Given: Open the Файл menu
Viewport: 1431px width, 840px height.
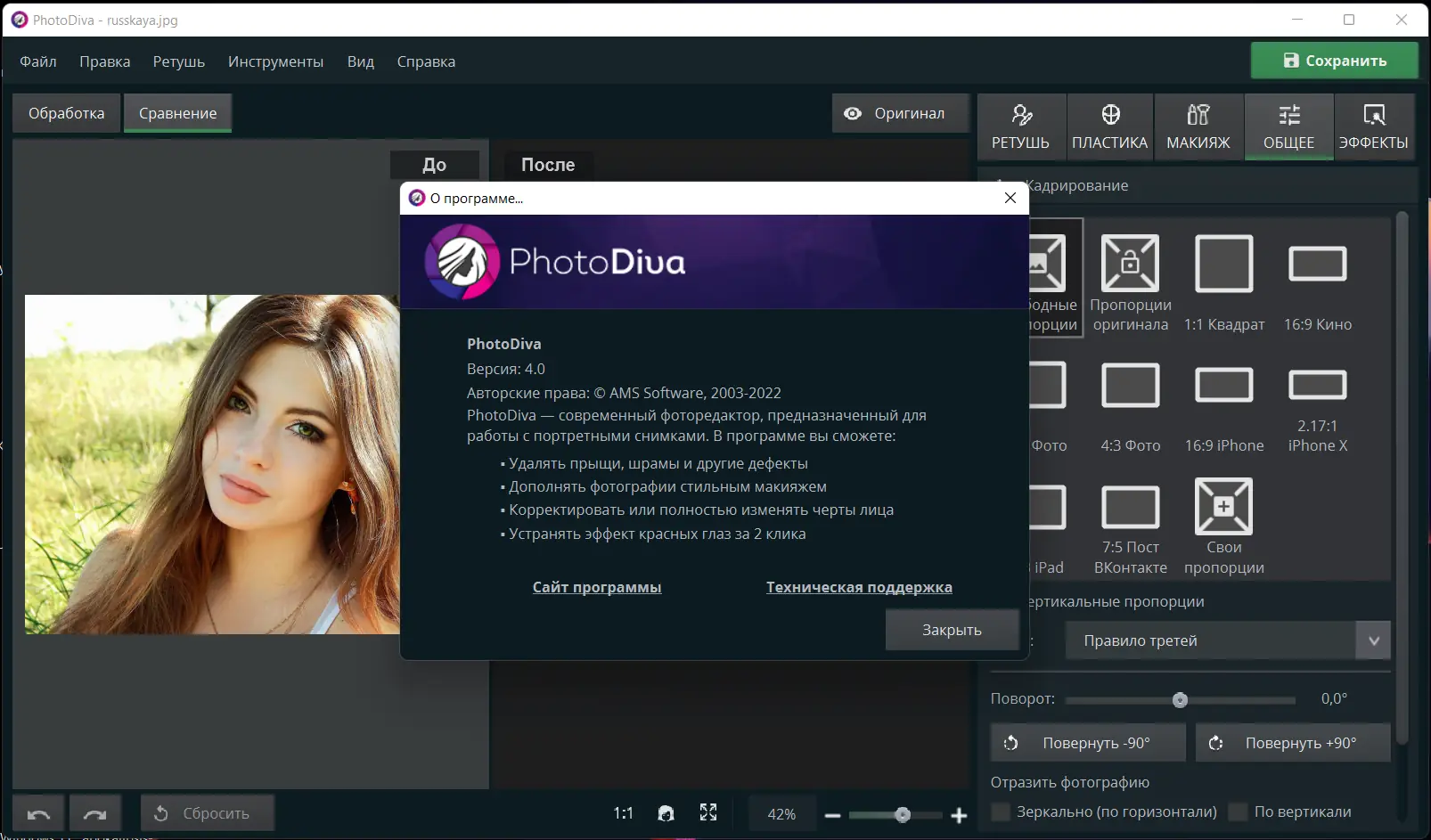Looking at the screenshot, I should 38,61.
